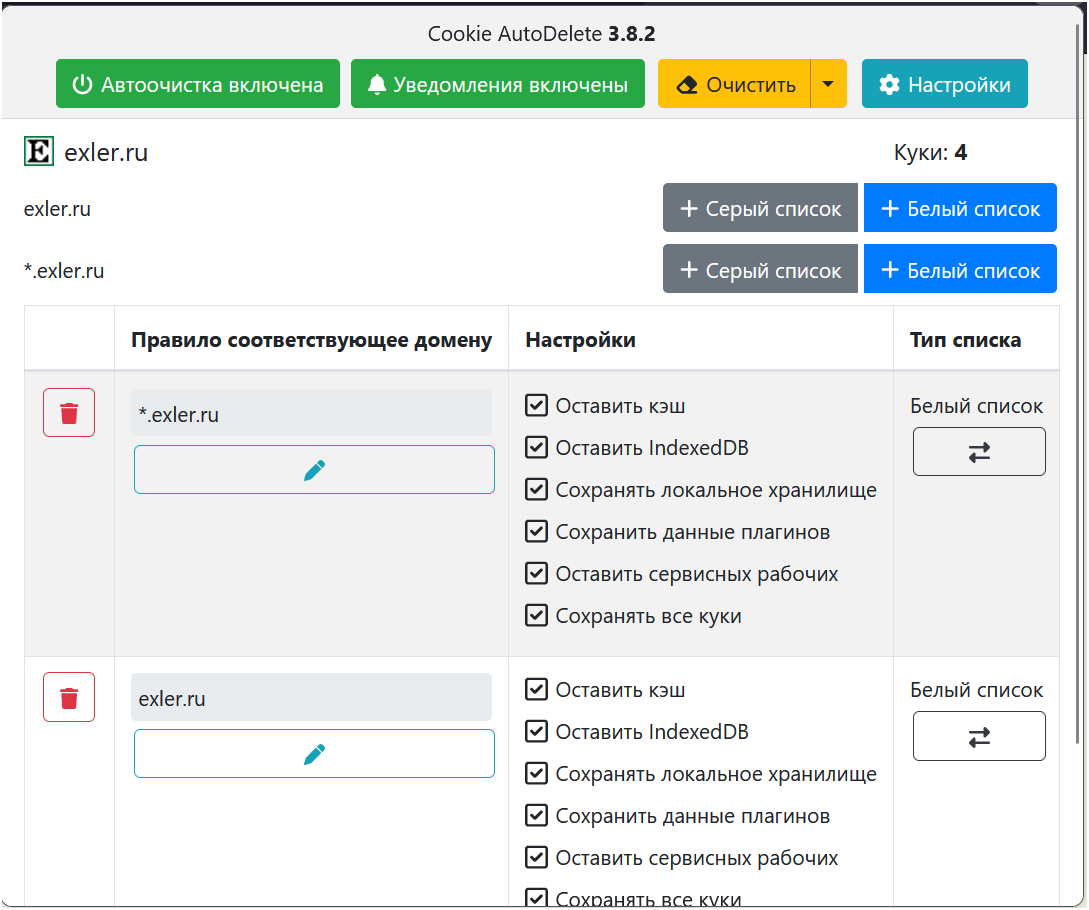Add exler.ru to Серый список
This screenshot has width=1089, height=910.
[x=760, y=209]
